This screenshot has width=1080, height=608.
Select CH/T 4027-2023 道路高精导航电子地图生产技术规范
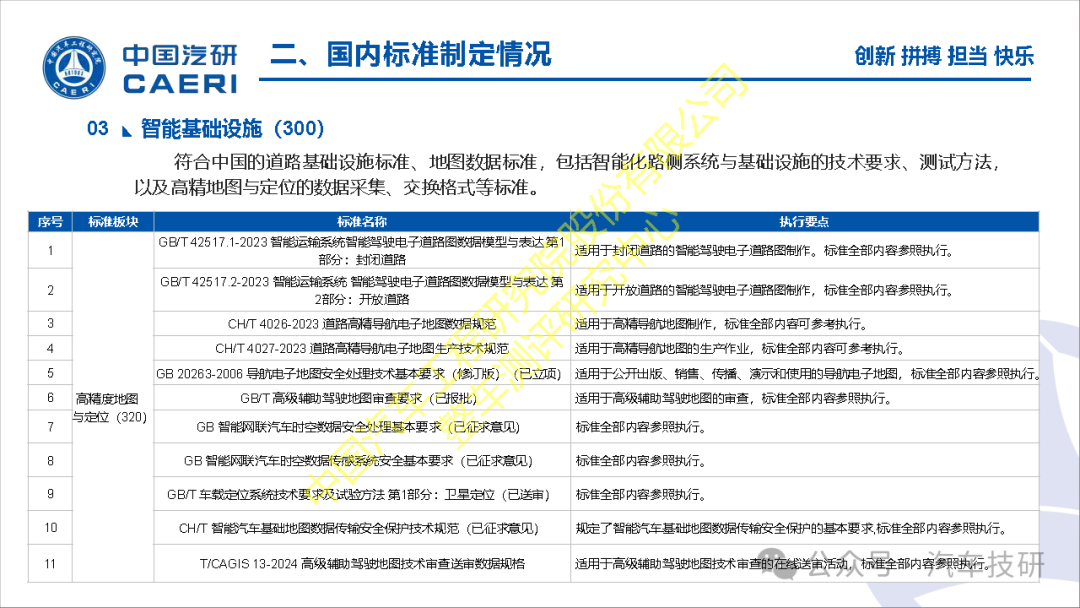click(362, 348)
